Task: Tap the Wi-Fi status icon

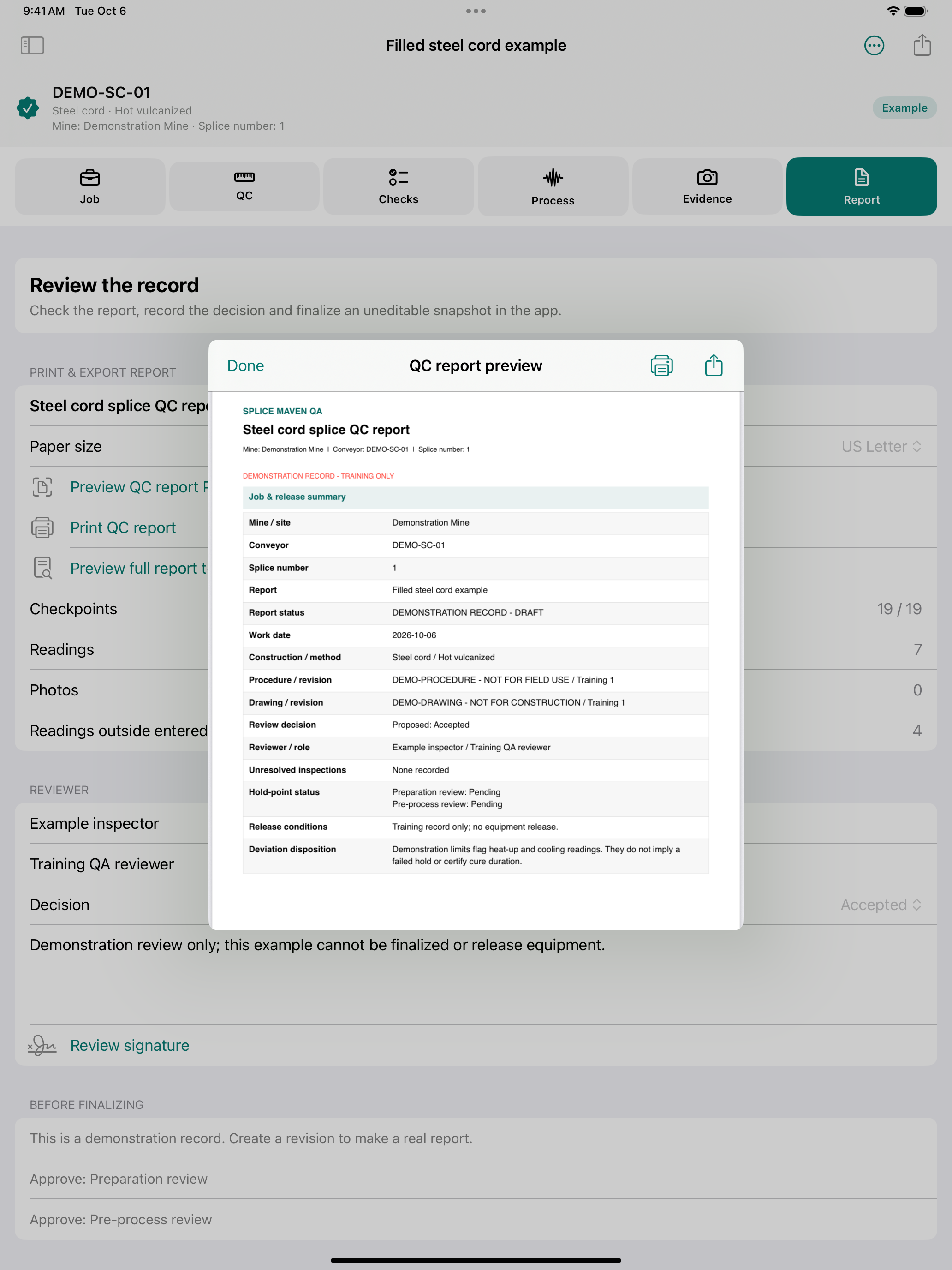Action: [892, 11]
